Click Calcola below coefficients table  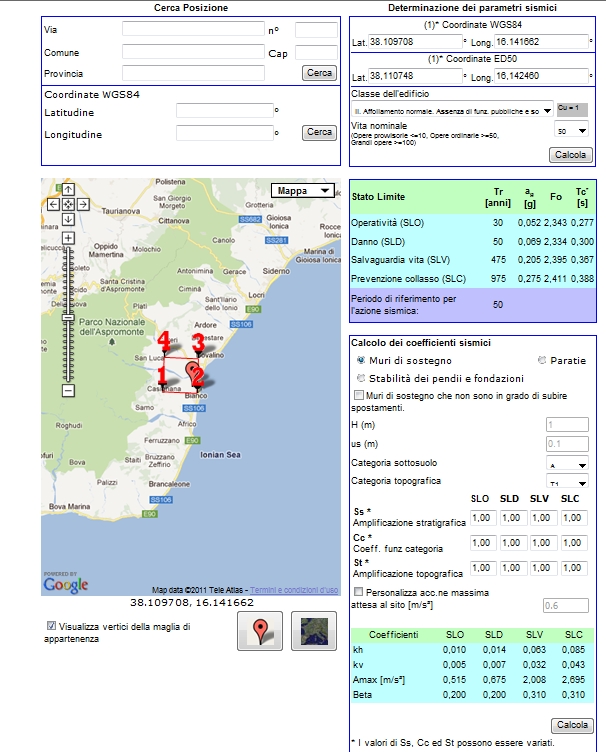click(572, 725)
